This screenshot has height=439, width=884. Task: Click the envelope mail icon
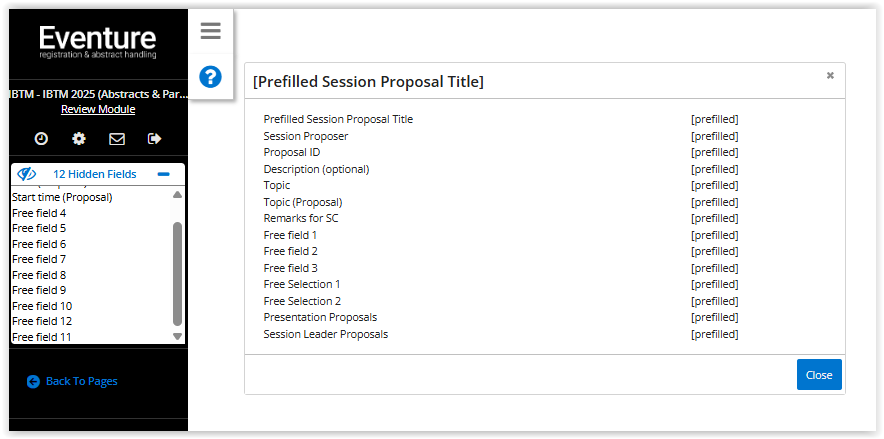[117, 139]
